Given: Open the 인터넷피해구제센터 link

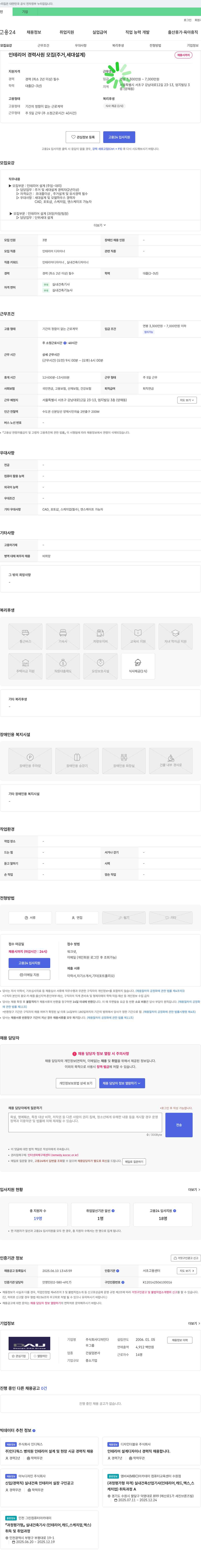Looking at the screenshot, I should point(53,1155).
